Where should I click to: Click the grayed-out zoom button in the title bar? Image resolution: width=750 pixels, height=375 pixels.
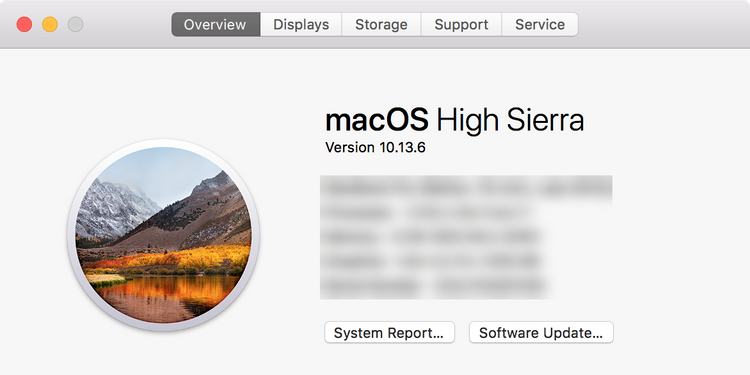click(x=75, y=24)
